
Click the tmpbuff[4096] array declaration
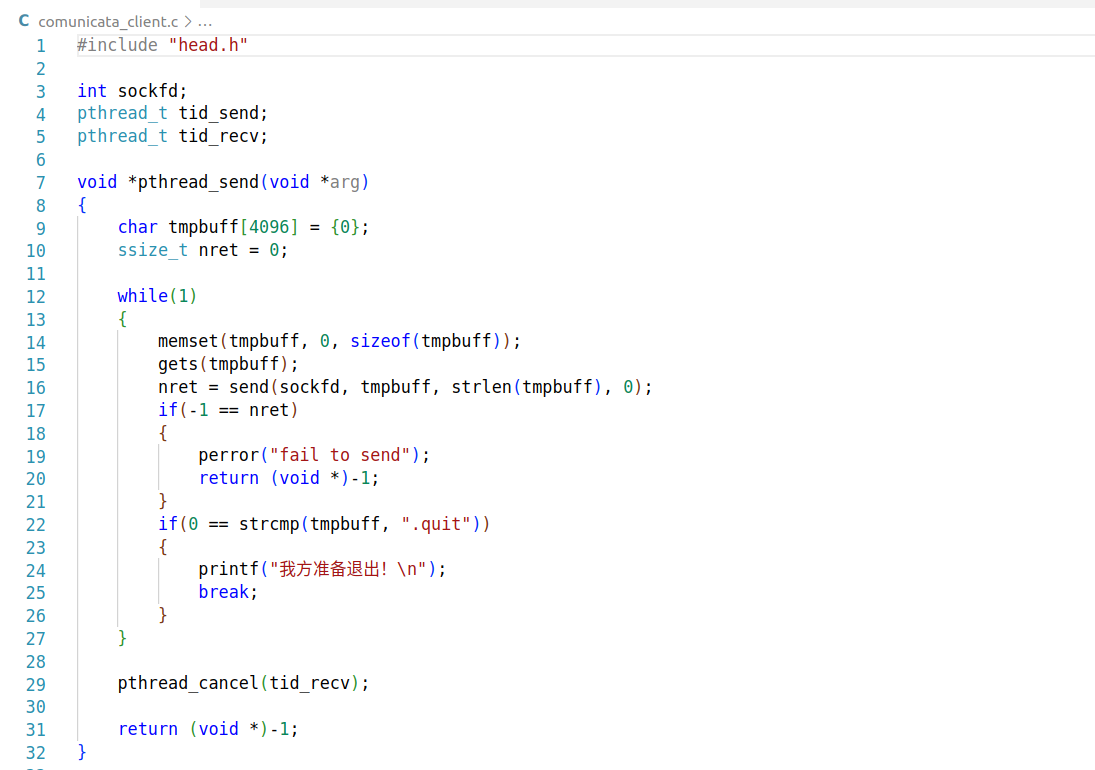pos(233,227)
